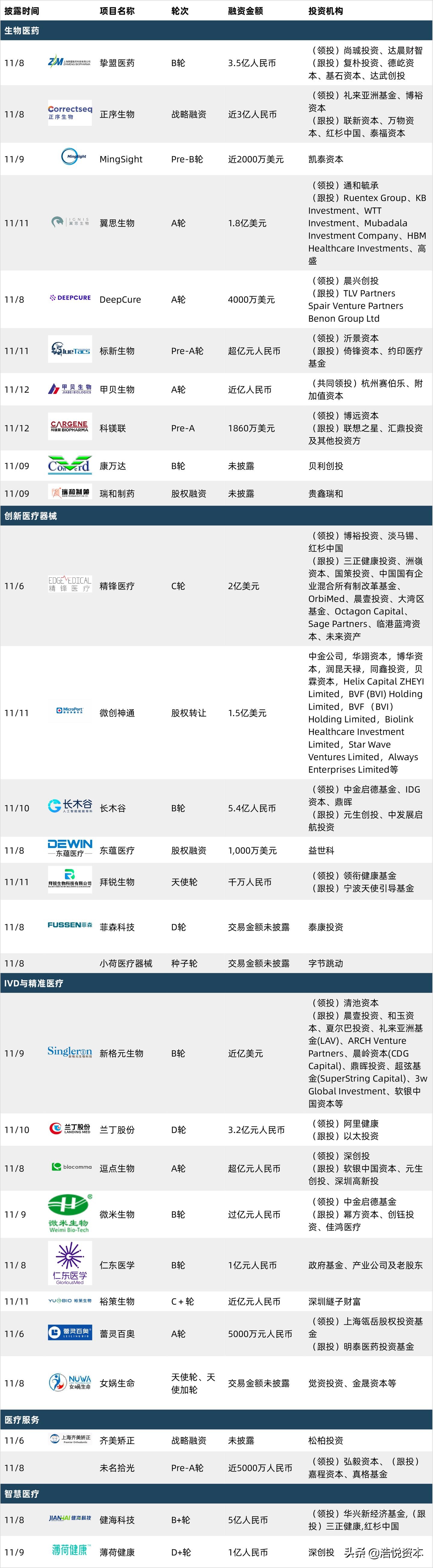
Task: Click the 近5000万人民币 amount cell
Action: click(x=260, y=1468)
